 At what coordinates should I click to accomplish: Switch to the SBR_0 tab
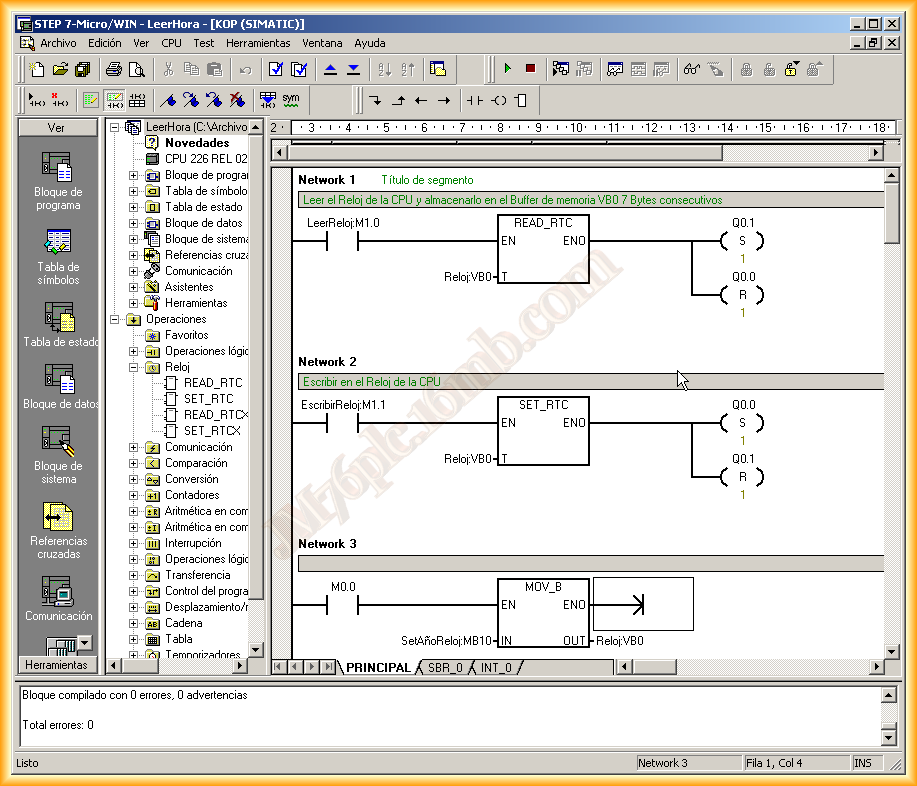445,667
